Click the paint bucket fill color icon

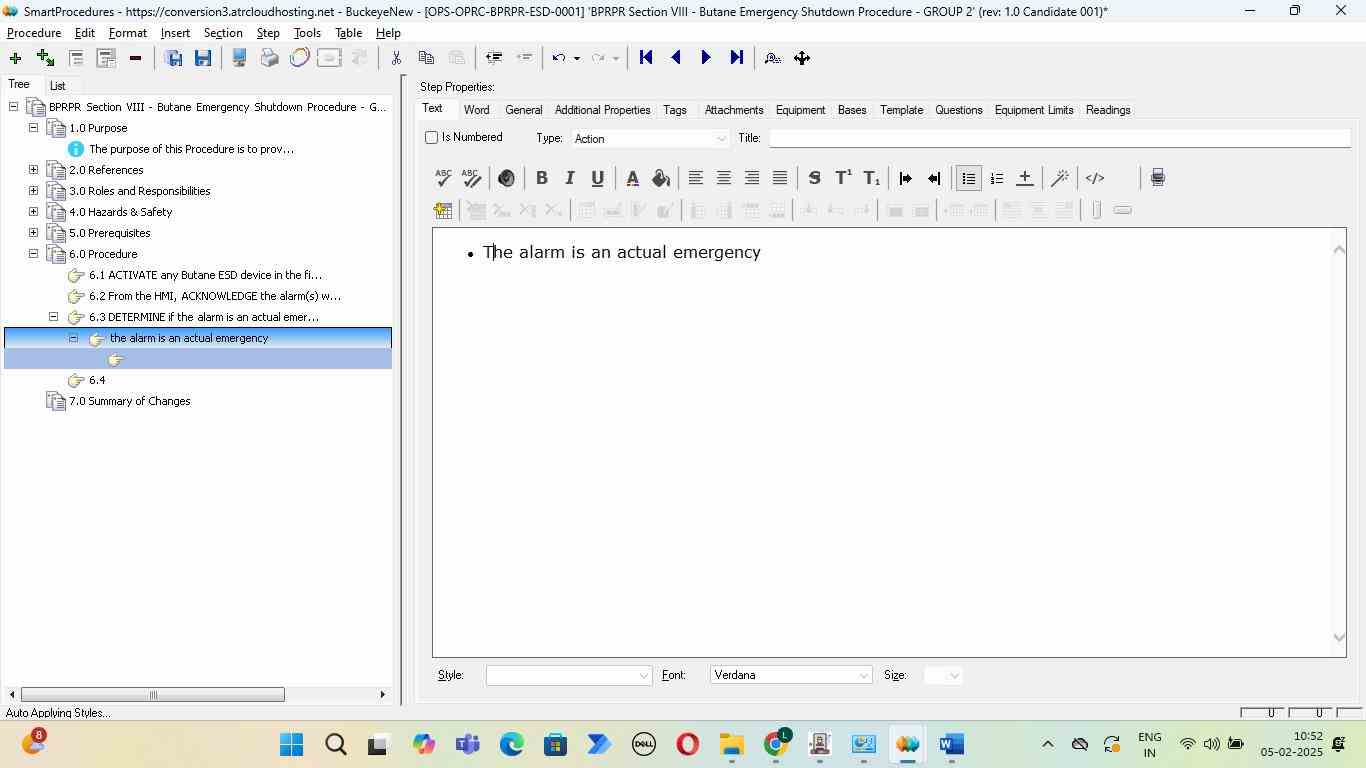[660, 178]
